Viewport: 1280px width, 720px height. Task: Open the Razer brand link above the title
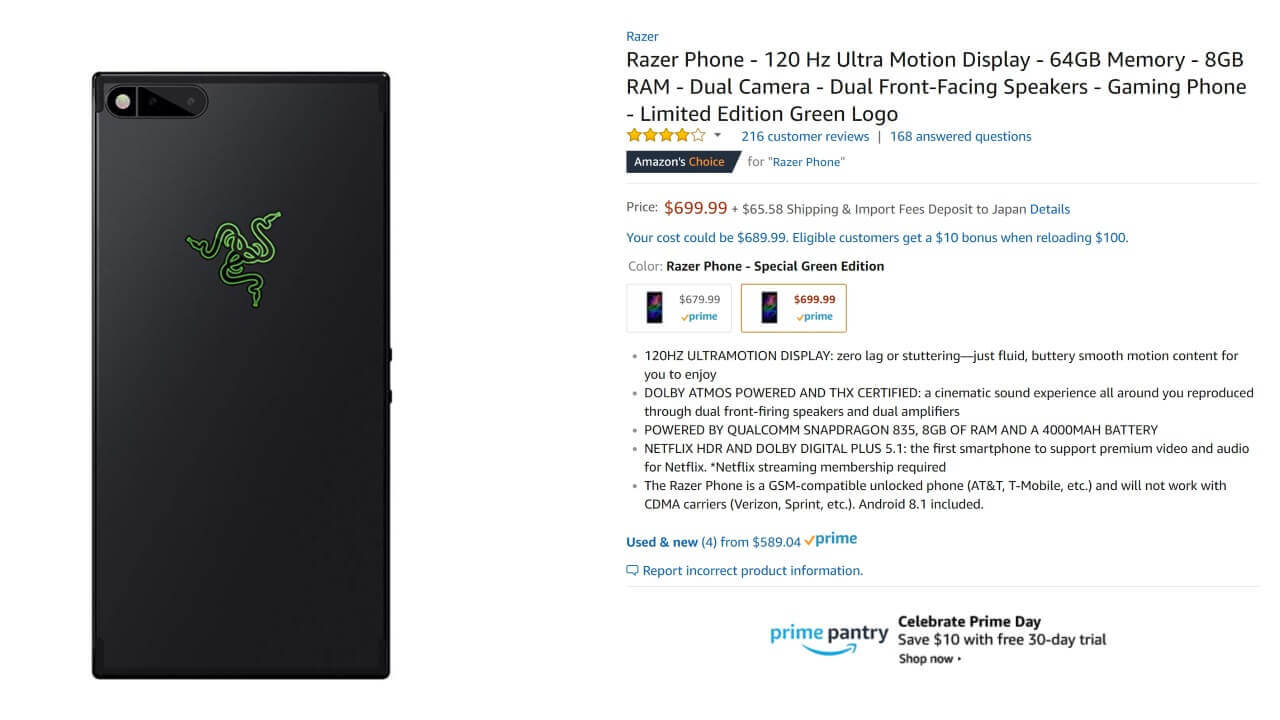(642, 37)
